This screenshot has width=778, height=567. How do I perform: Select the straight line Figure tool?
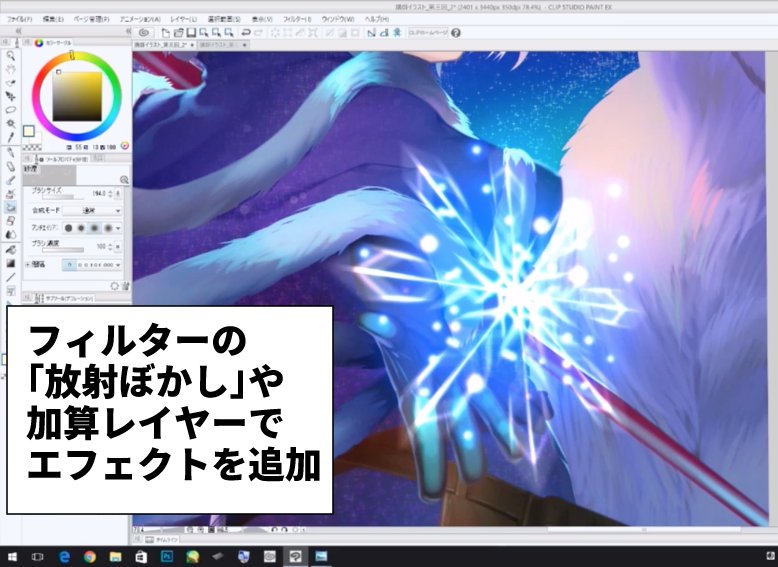(10, 277)
